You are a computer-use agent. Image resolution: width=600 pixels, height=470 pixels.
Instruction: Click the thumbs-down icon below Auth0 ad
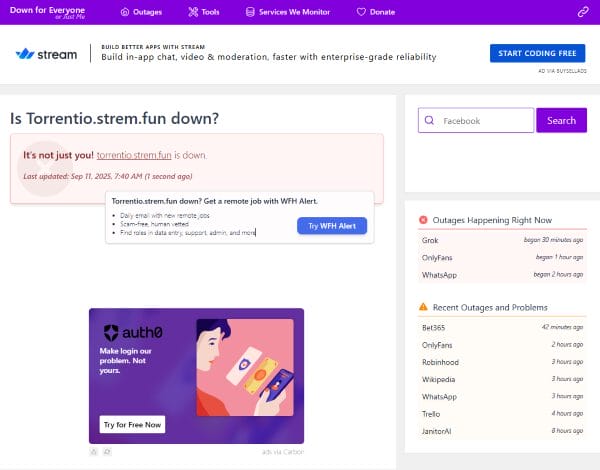point(107,452)
